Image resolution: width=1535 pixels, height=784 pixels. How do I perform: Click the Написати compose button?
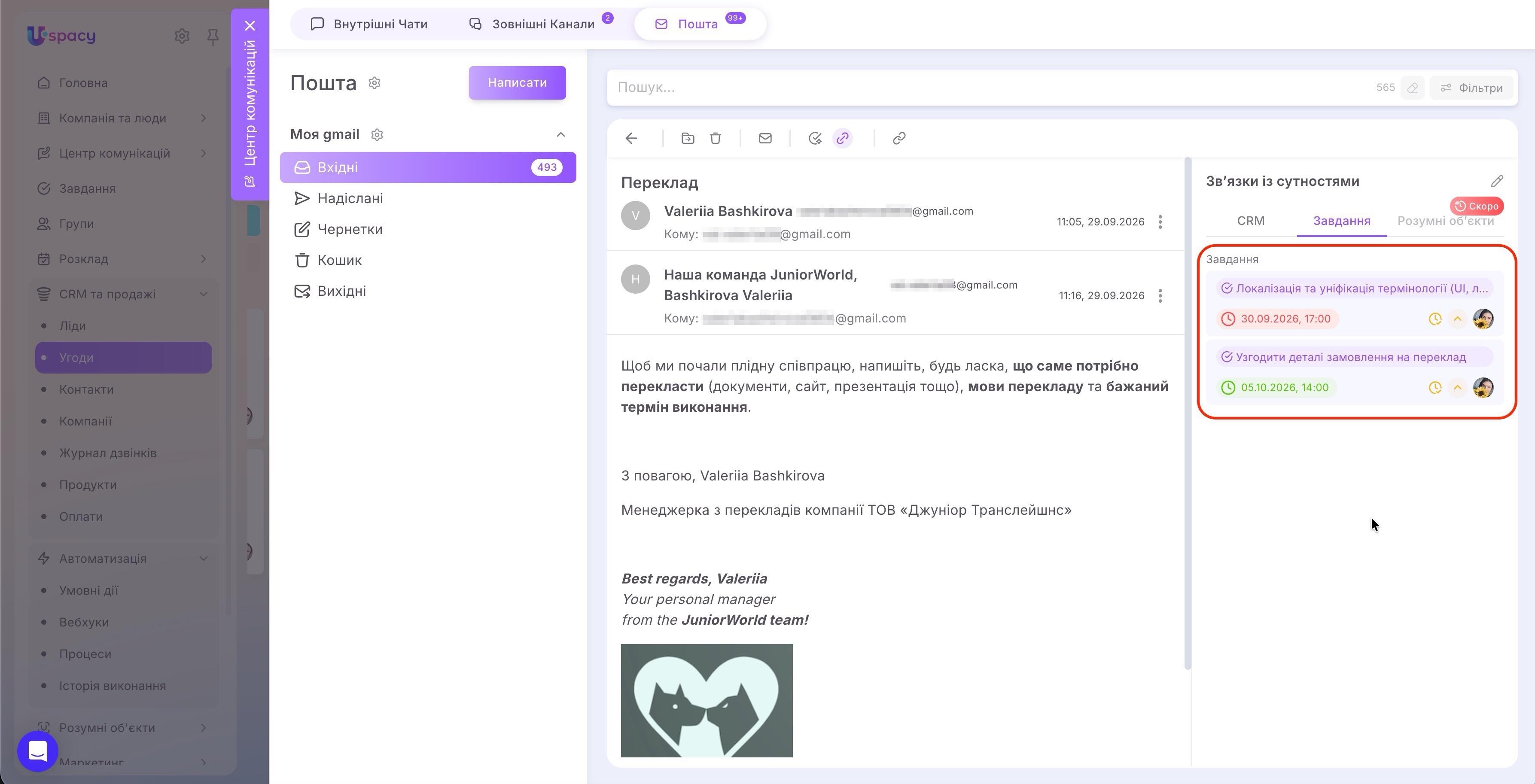517,83
